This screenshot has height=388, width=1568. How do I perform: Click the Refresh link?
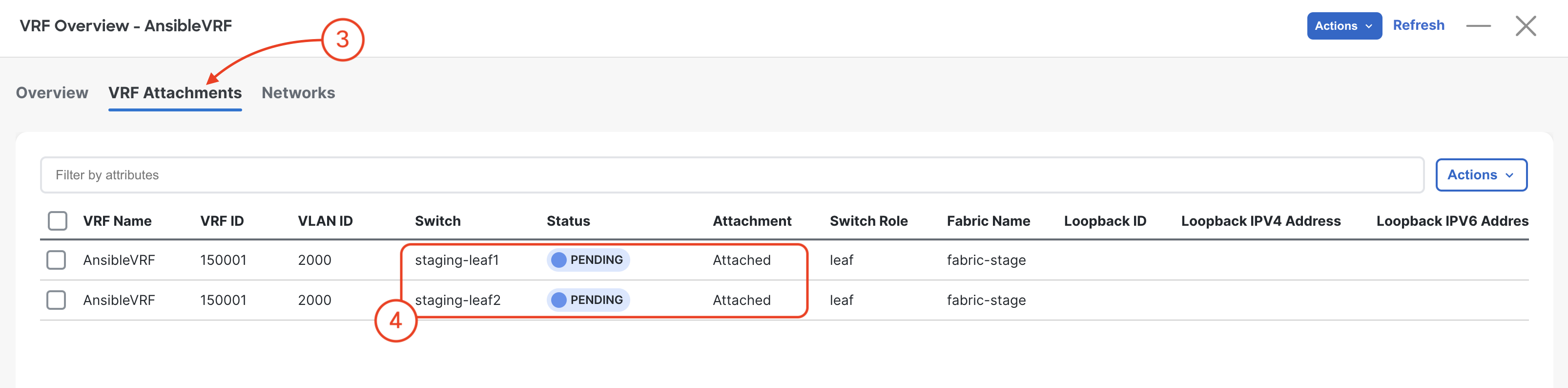1418,25
